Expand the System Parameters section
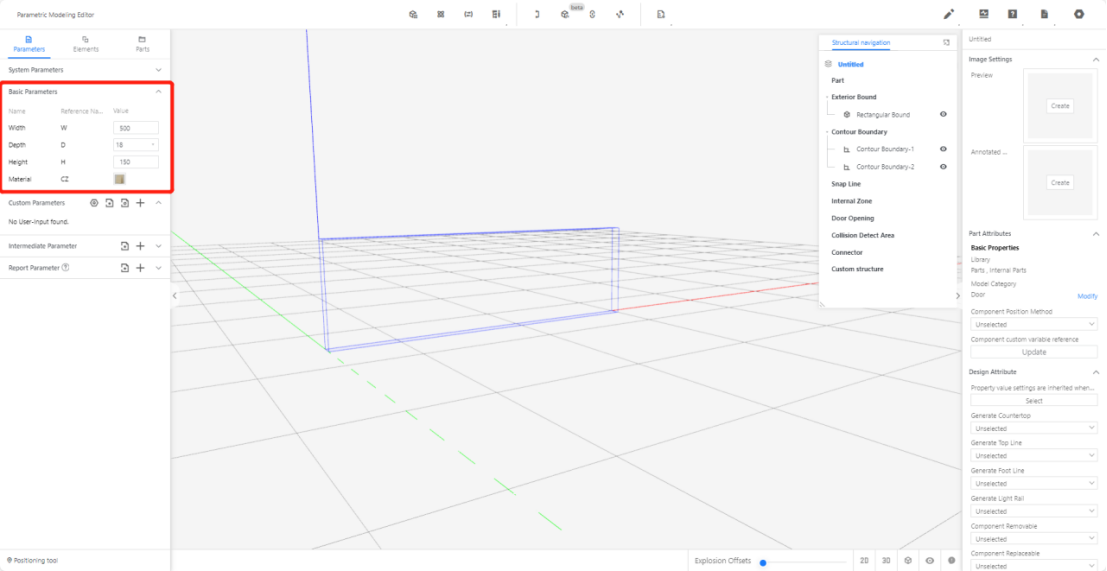Image resolution: width=1107 pixels, height=571 pixels. pos(158,70)
